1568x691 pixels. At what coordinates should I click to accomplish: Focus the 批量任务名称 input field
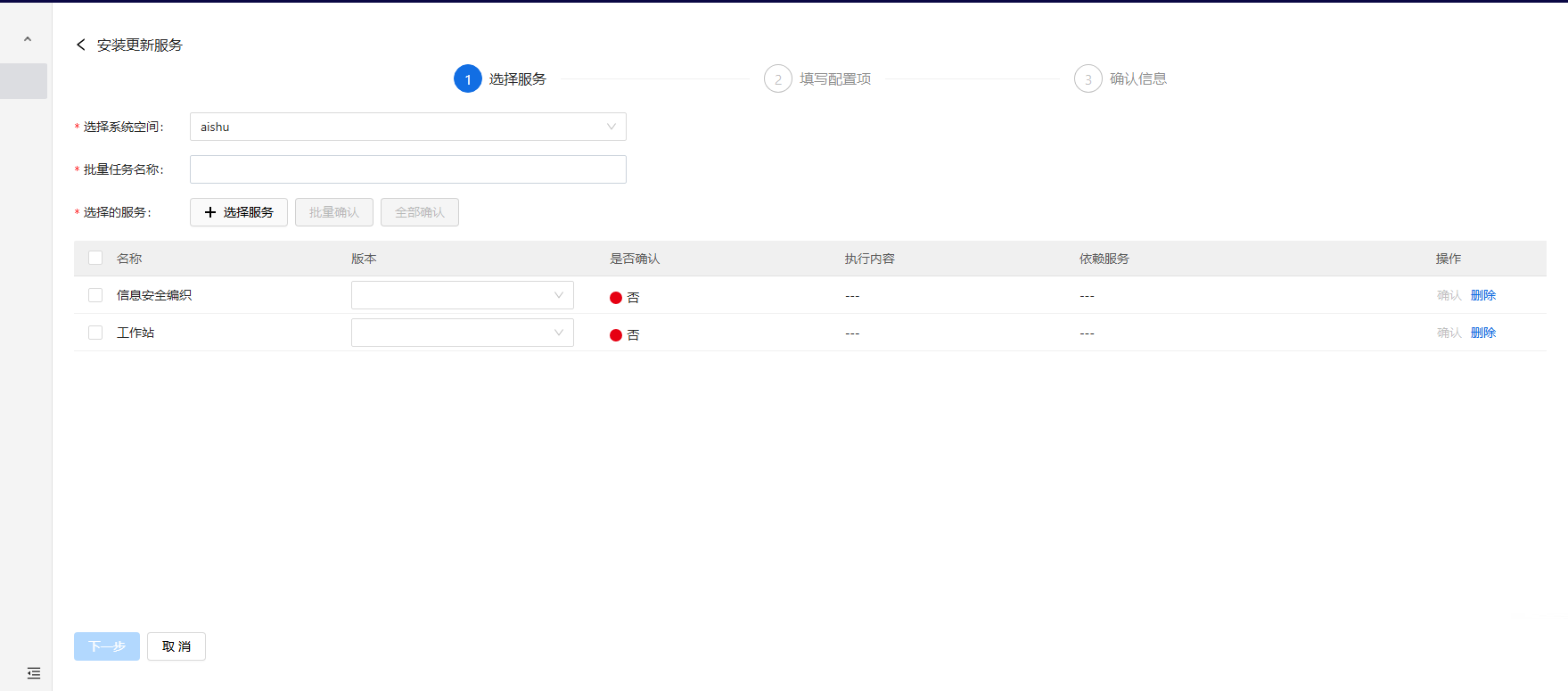click(408, 169)
